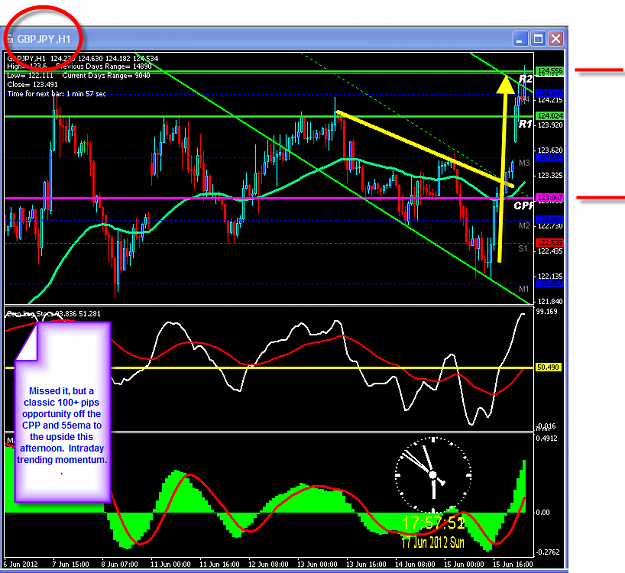Click the 121.840 price axis value

(x=550, y=301)
